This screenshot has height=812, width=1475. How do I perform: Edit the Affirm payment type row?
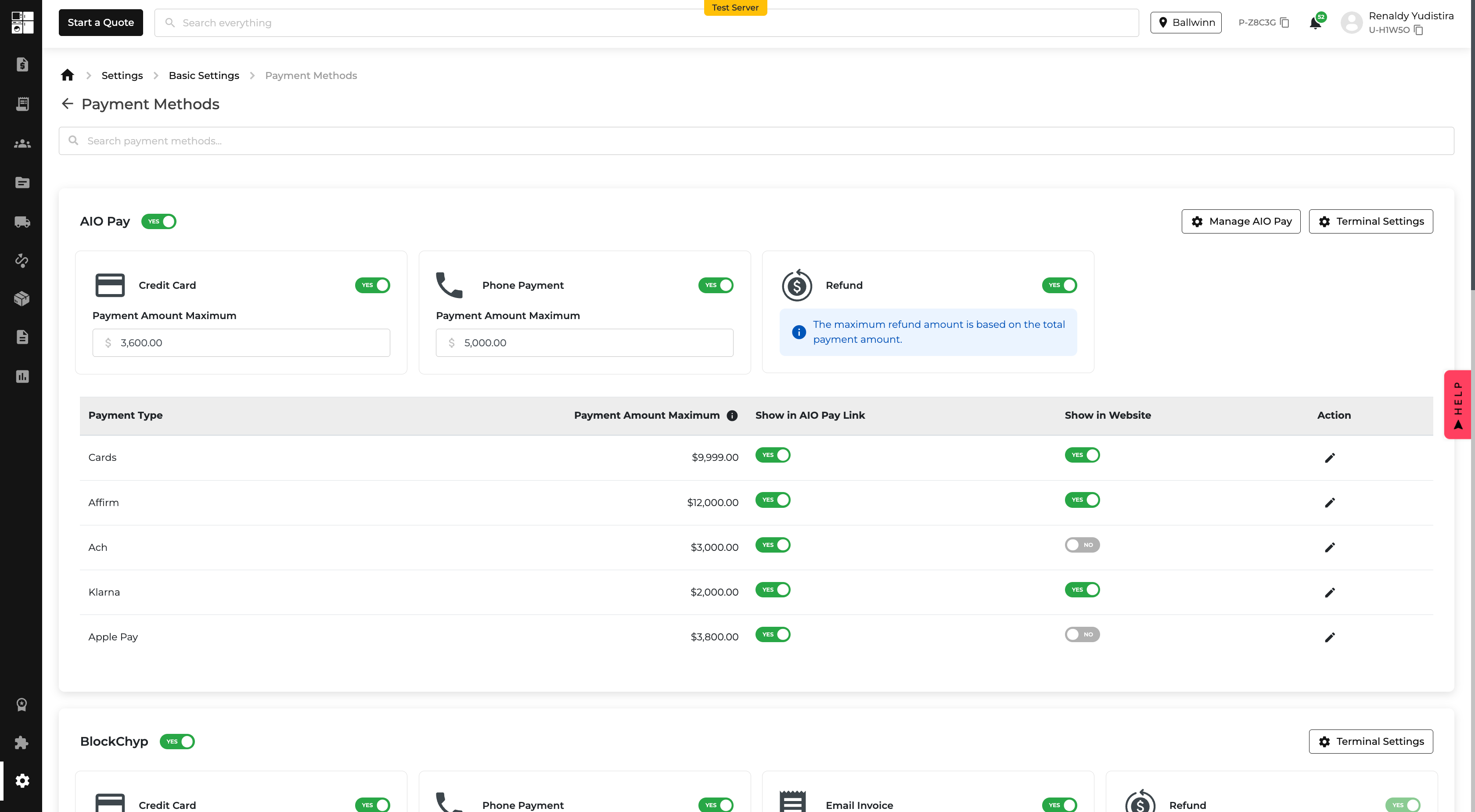tap(1330, 503)
